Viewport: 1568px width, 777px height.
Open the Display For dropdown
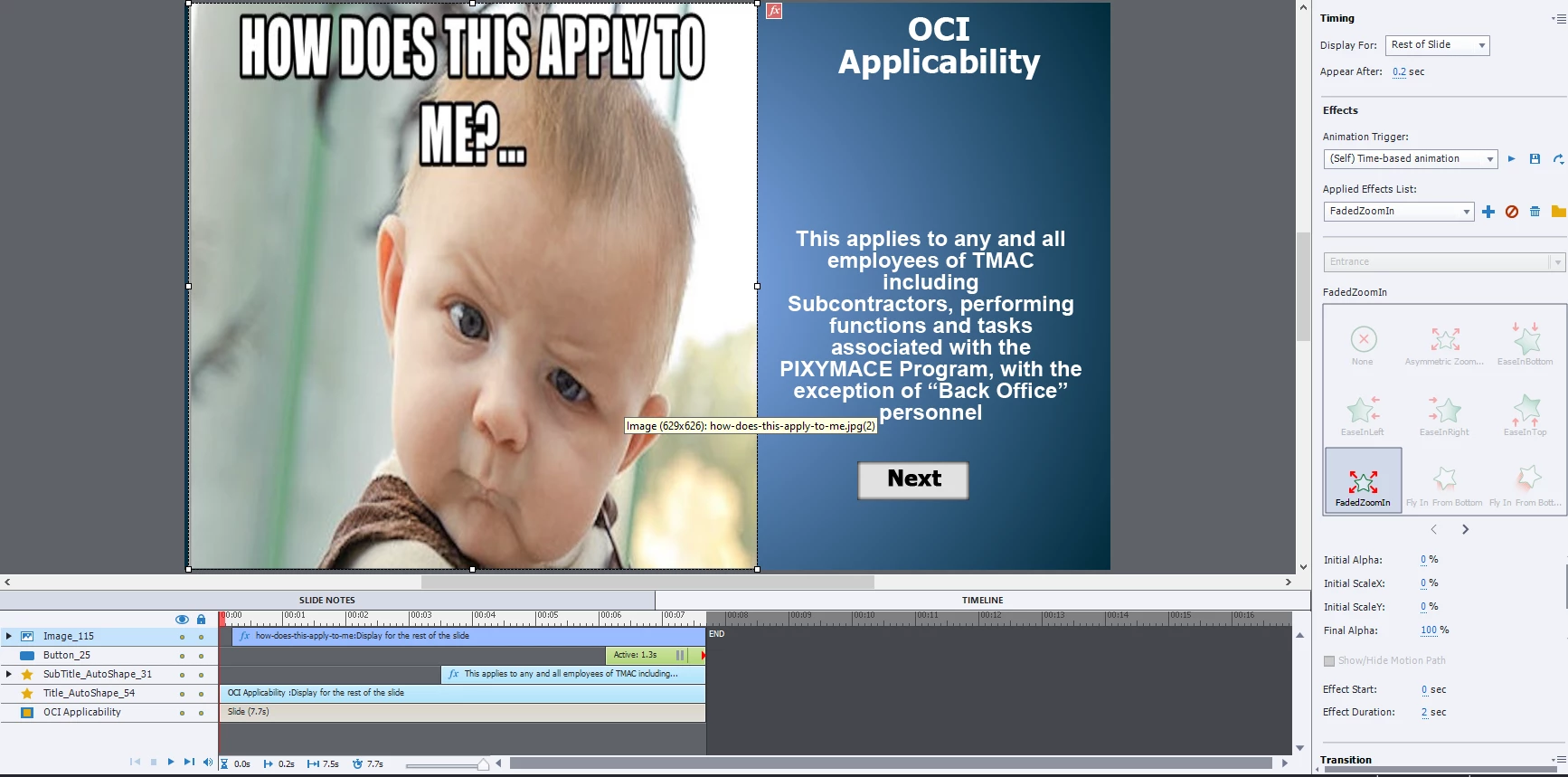coord(1437,45)
